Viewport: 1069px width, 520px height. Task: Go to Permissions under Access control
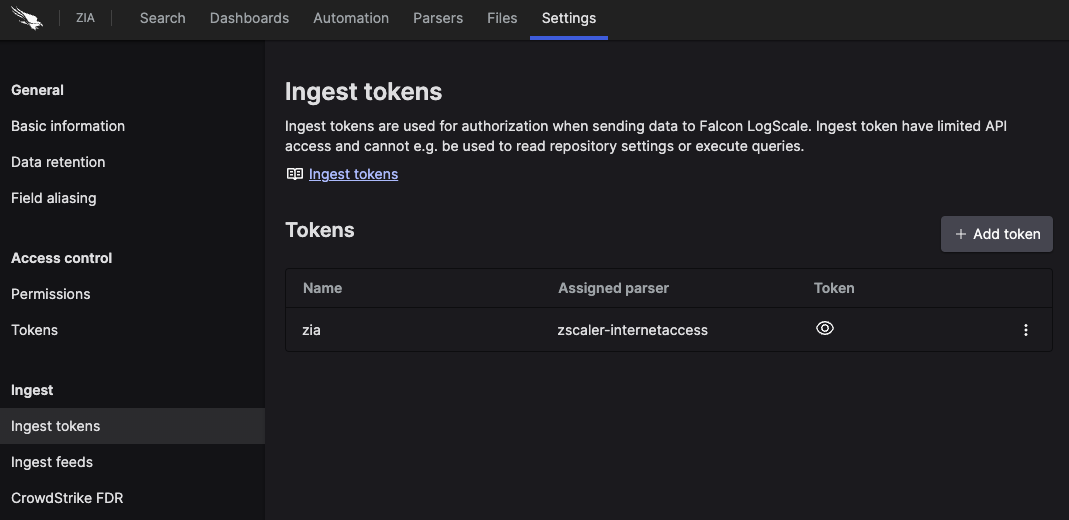[x=51, y=294]
